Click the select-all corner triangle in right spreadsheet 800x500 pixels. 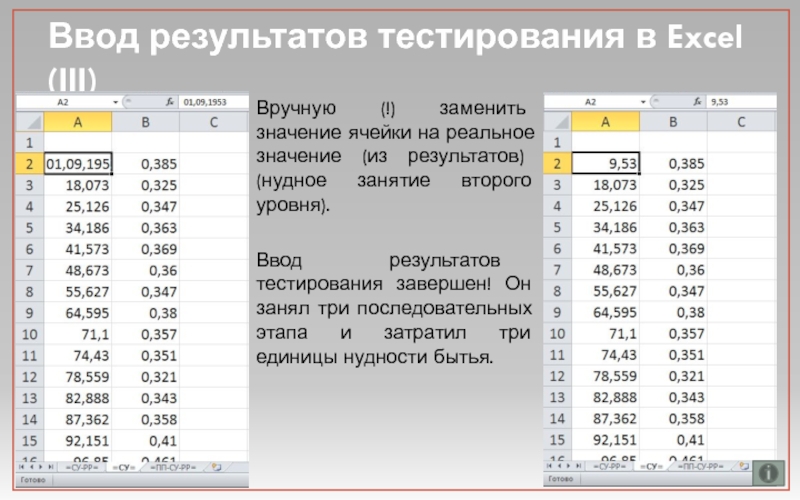(557, 122)
